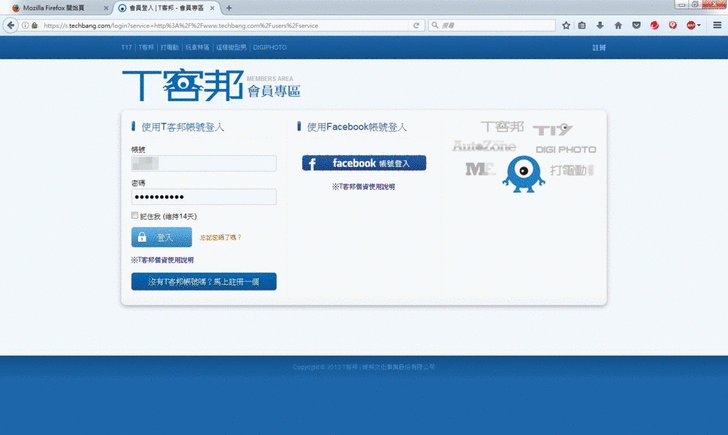
Task: Click the red round extension icon
Action: [x=672, y=26]
